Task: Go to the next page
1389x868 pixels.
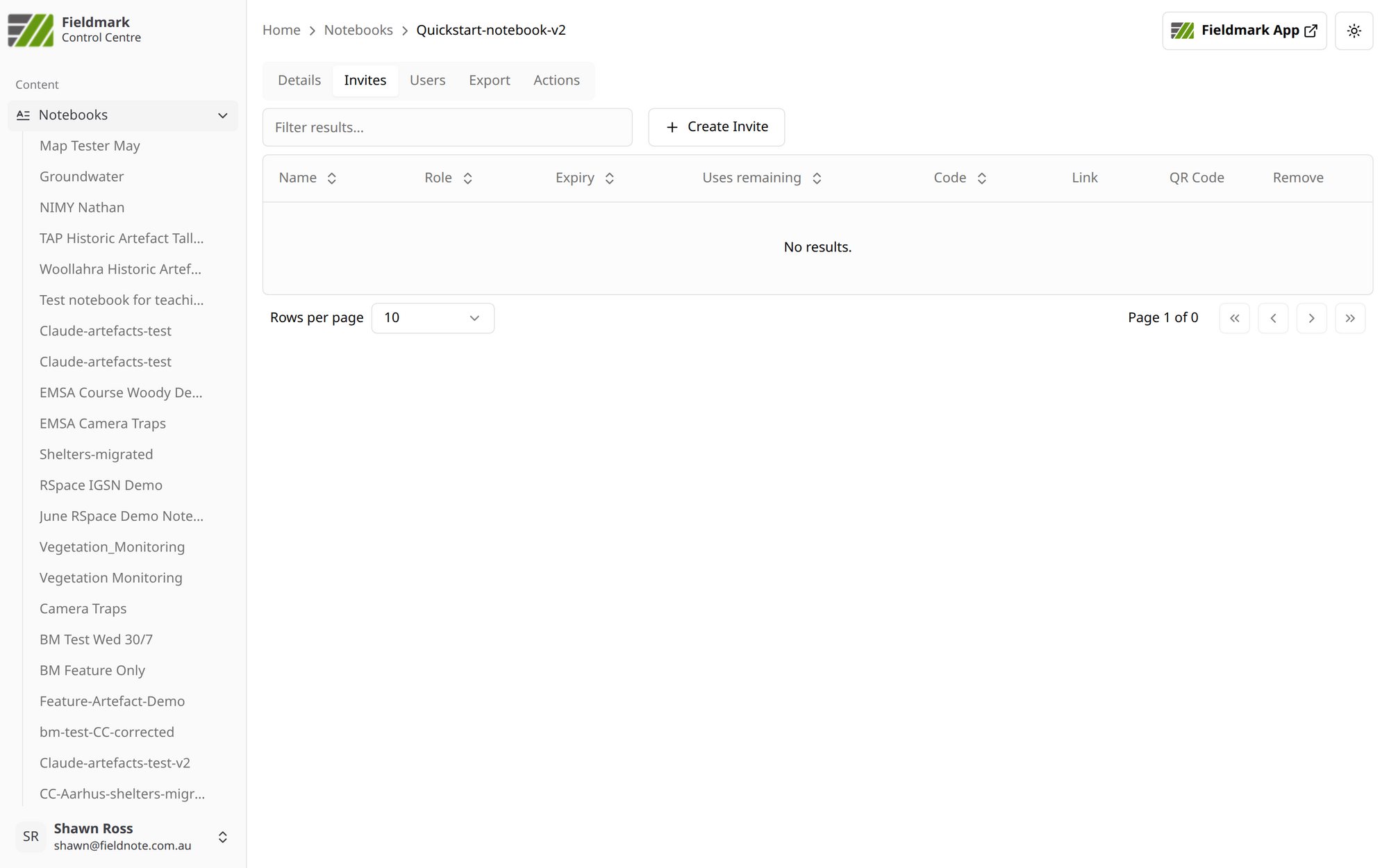Action: (x=1311, y=318)
